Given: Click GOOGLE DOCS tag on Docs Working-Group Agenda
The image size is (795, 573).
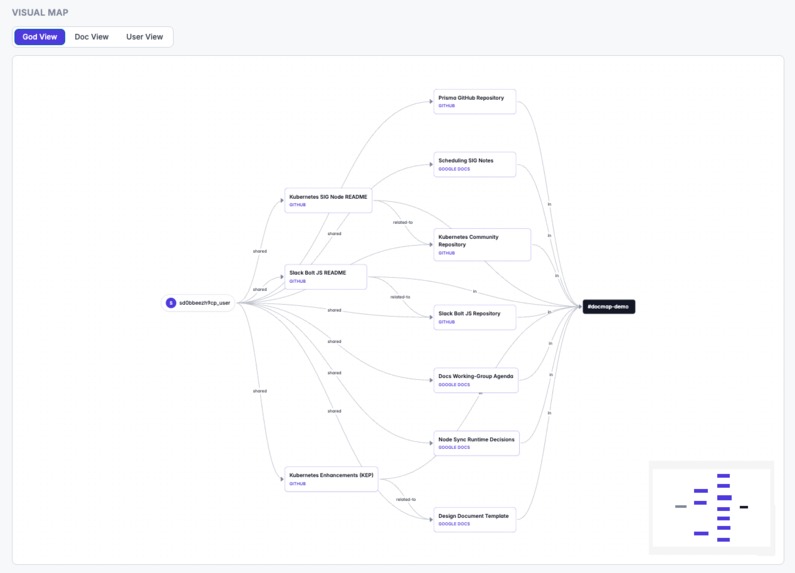Looking at the screenshot, I should [x=454, y=385].
